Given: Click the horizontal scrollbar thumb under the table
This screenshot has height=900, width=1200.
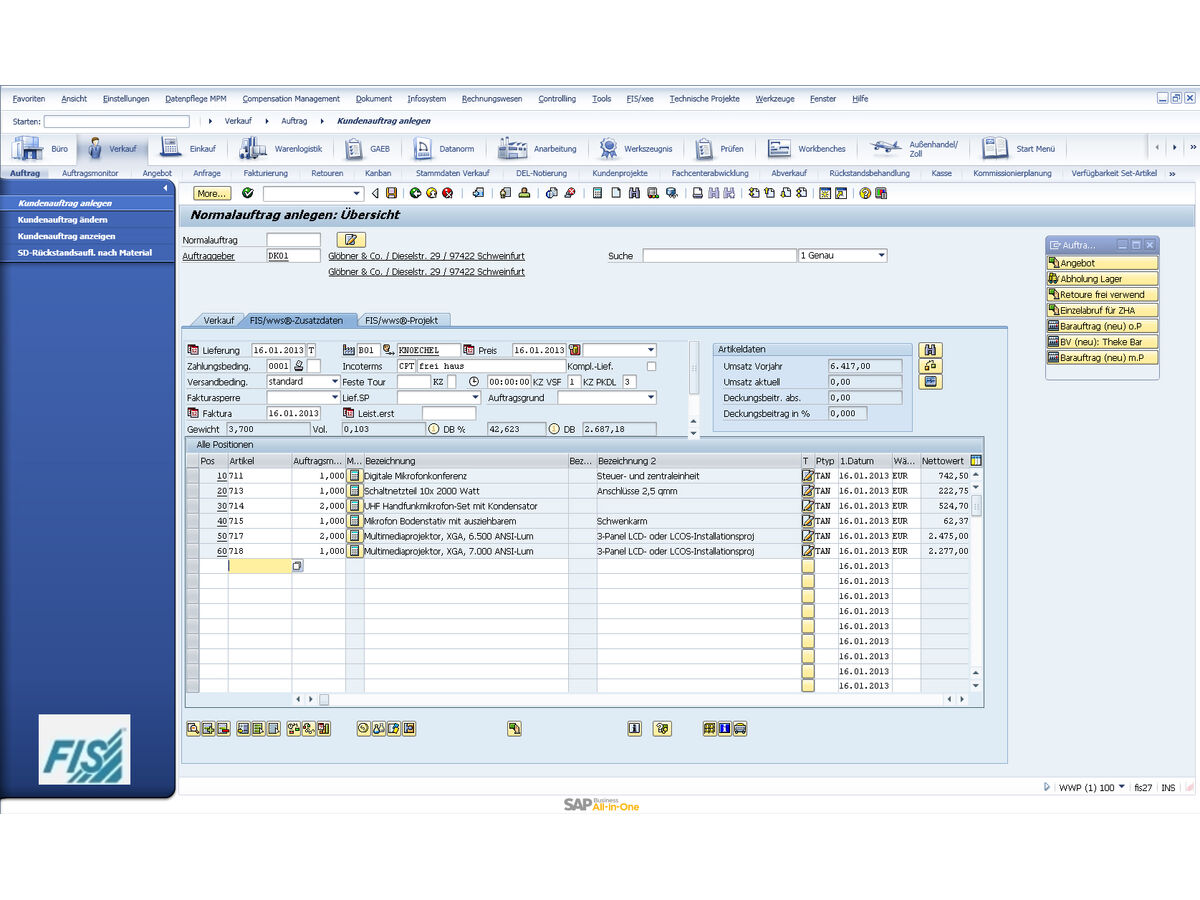Looking at the screenshot, I should pos(310,699).
